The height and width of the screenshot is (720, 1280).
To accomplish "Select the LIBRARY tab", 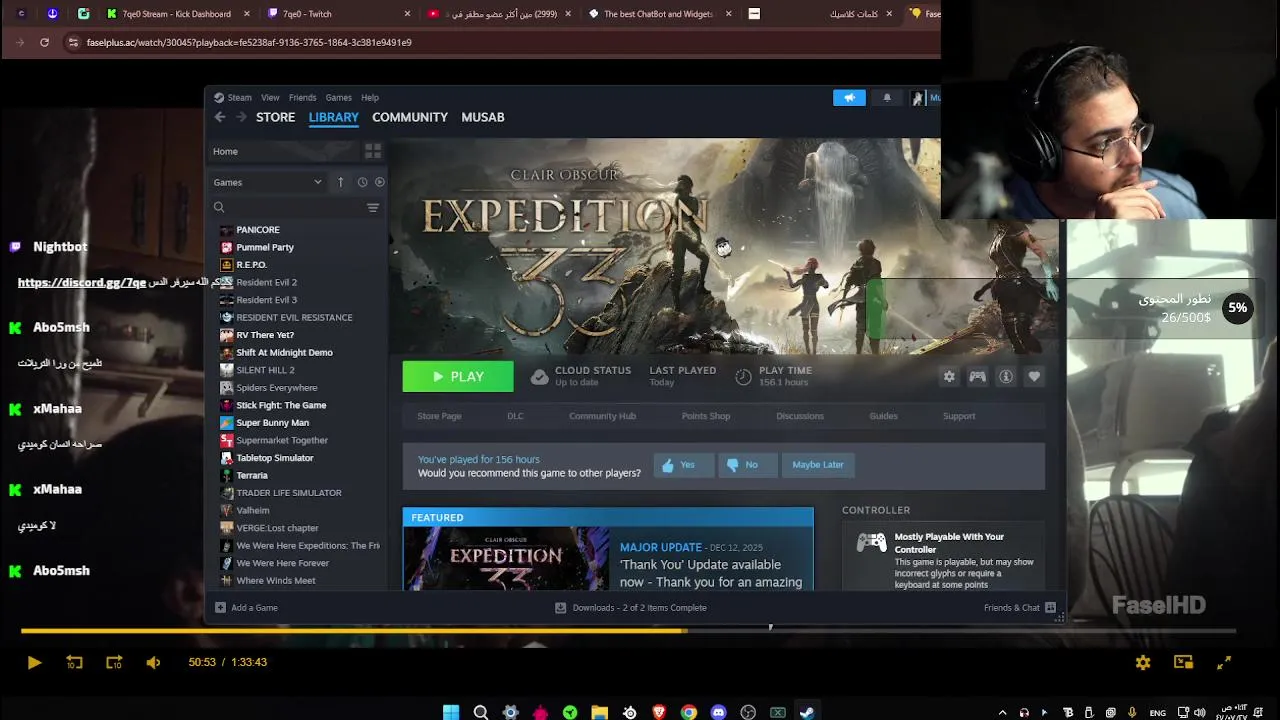I will [x=333, y=117].
